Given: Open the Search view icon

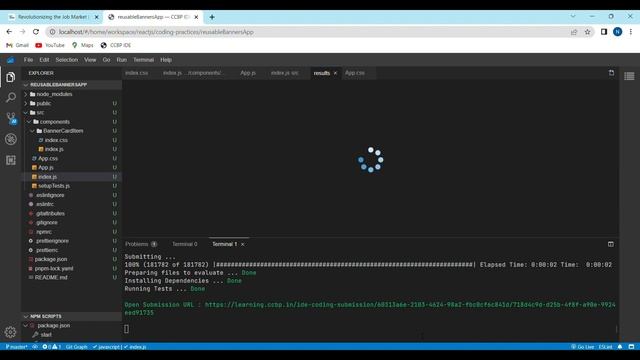Looking at the screenshot, I should point(11,97).
